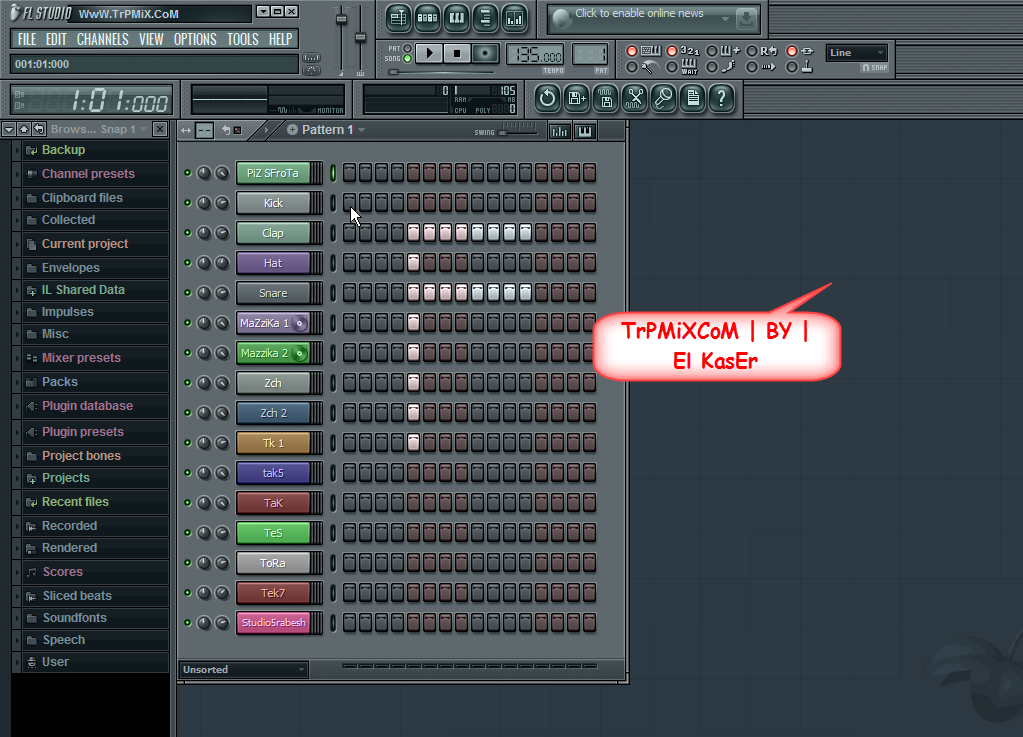Click the browser reread back-arrow icon
1023x737 pixels.
coord(39,129)
